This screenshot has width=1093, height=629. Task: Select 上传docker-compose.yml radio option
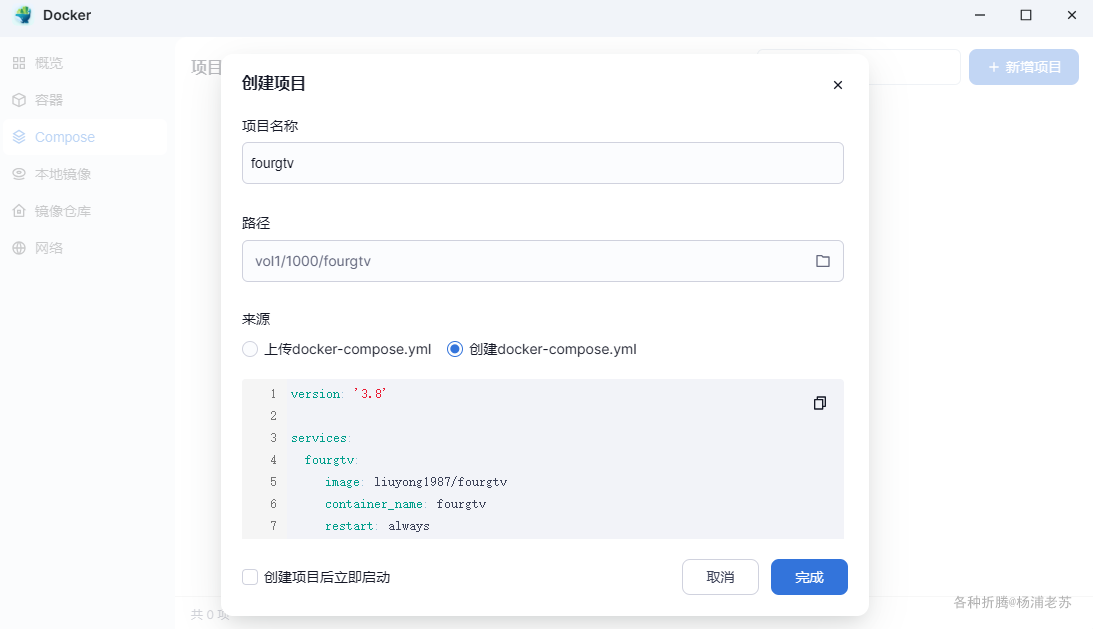coord(250,349)
